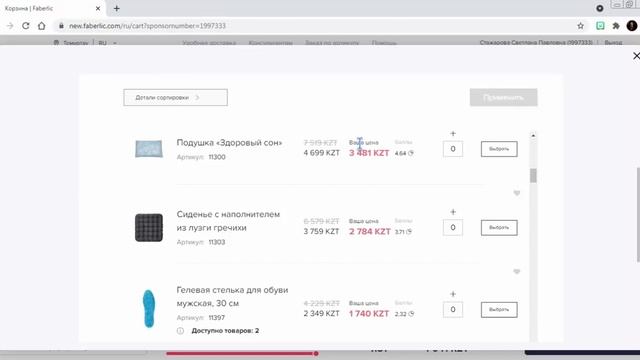Open the Подушка «Здоровый сон» product title
Screen dimensions: 640x360
[229, 142]
